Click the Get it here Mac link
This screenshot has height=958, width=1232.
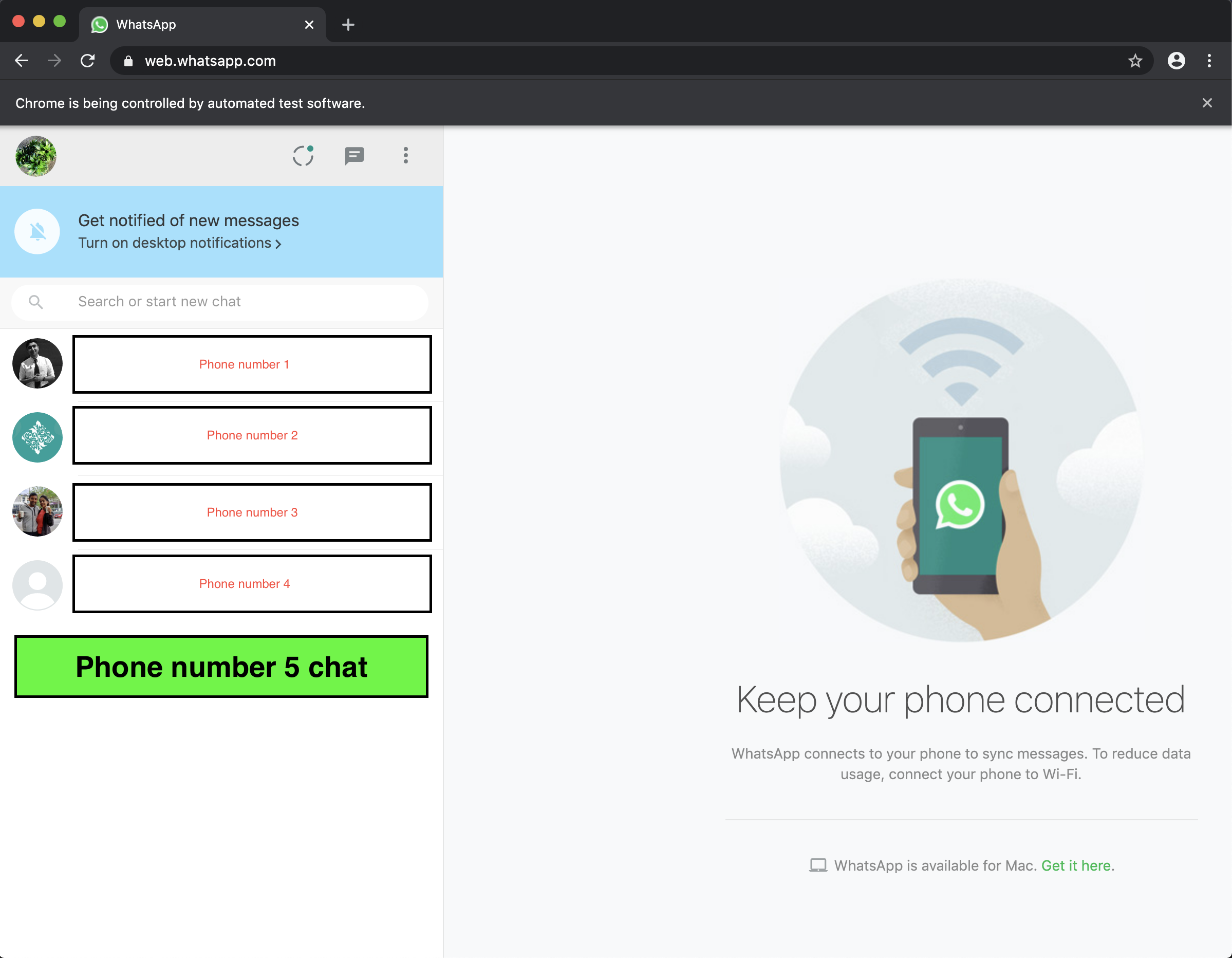point(1076,865)
